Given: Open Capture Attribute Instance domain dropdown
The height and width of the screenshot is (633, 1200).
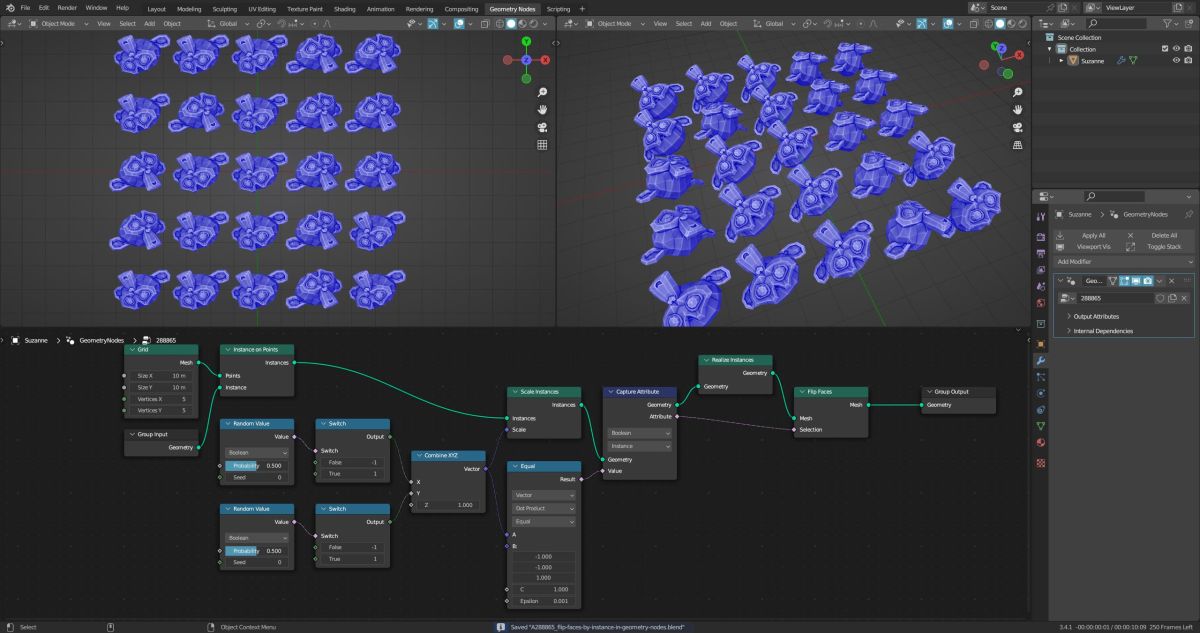Looking at the screenshot, I should click(640, 446).
